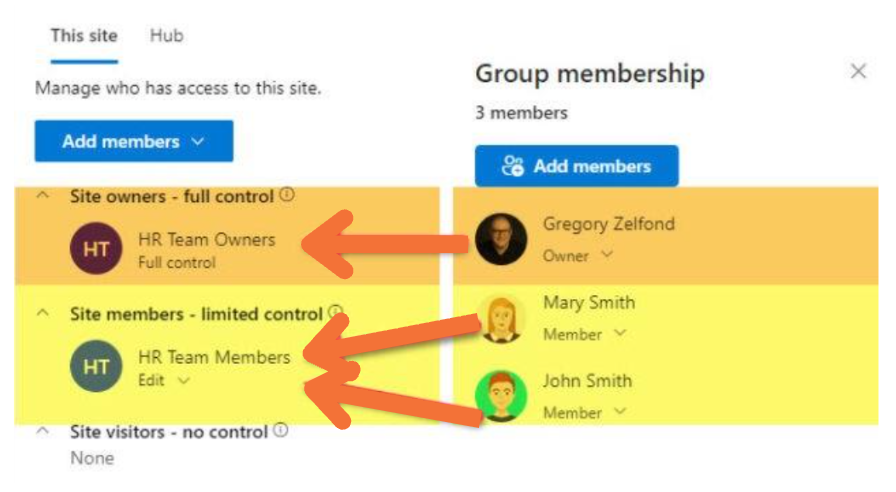
Task: Collapse the Site owners section
Action: [x=43, y=196]
